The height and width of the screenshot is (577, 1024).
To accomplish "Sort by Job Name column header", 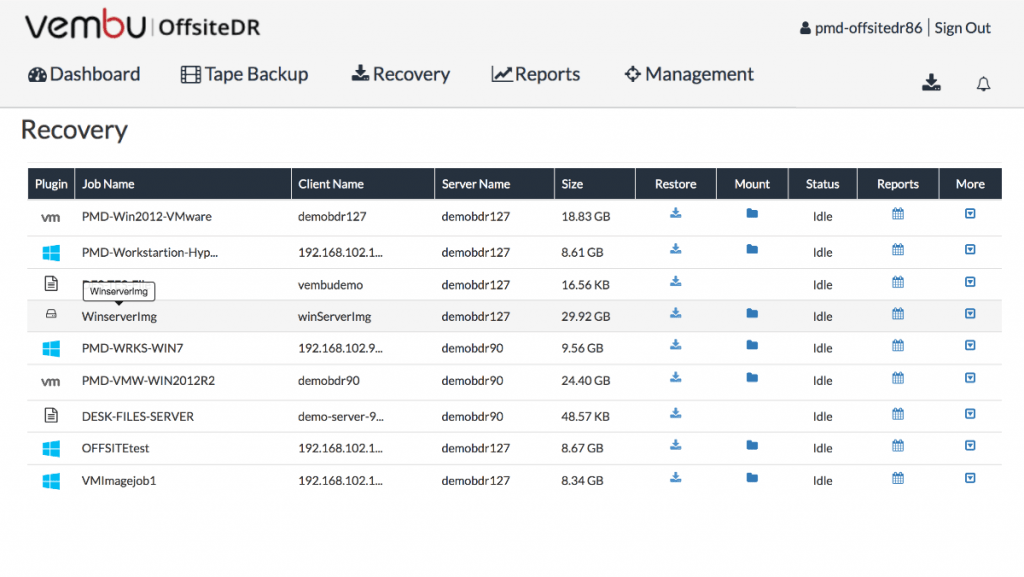I will click(108, 184).
